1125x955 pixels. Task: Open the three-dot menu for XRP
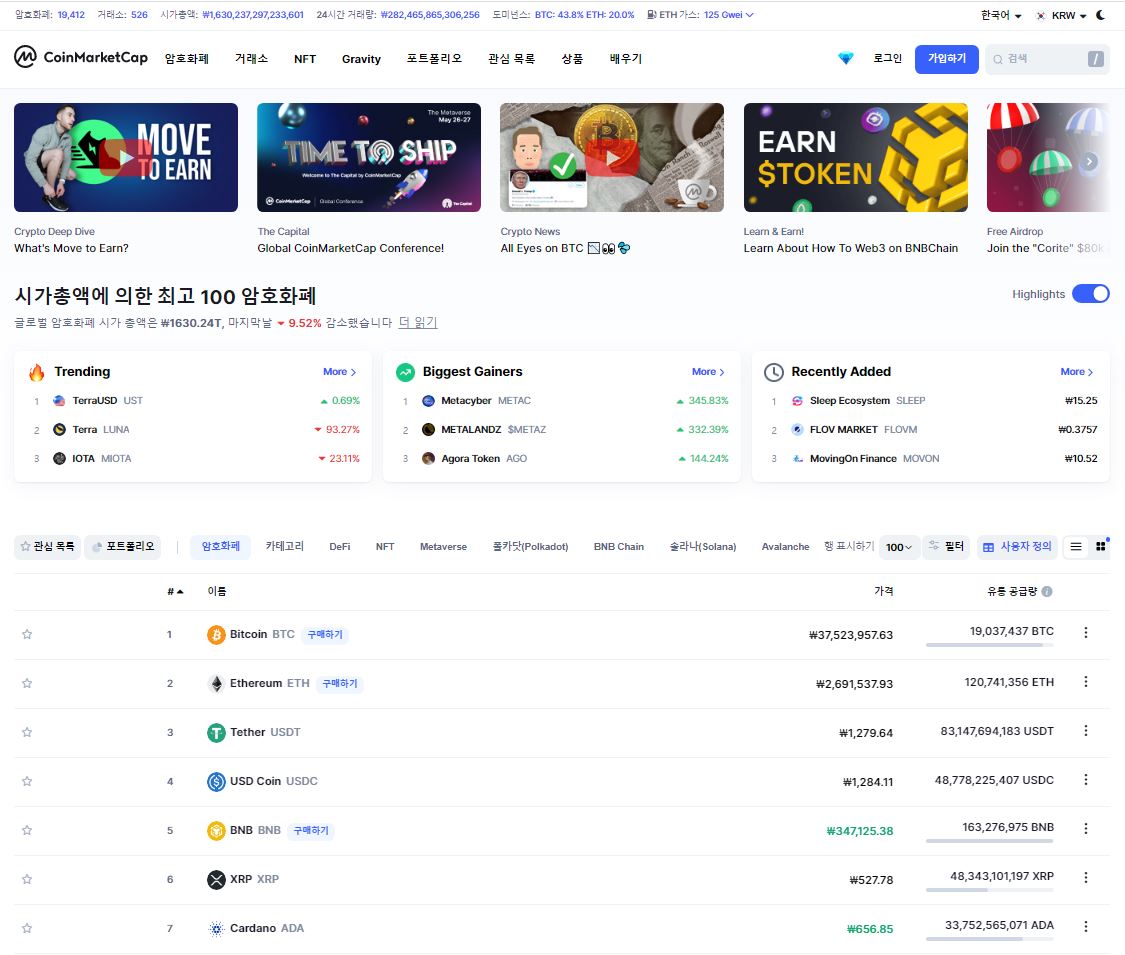pos(1086,878)
